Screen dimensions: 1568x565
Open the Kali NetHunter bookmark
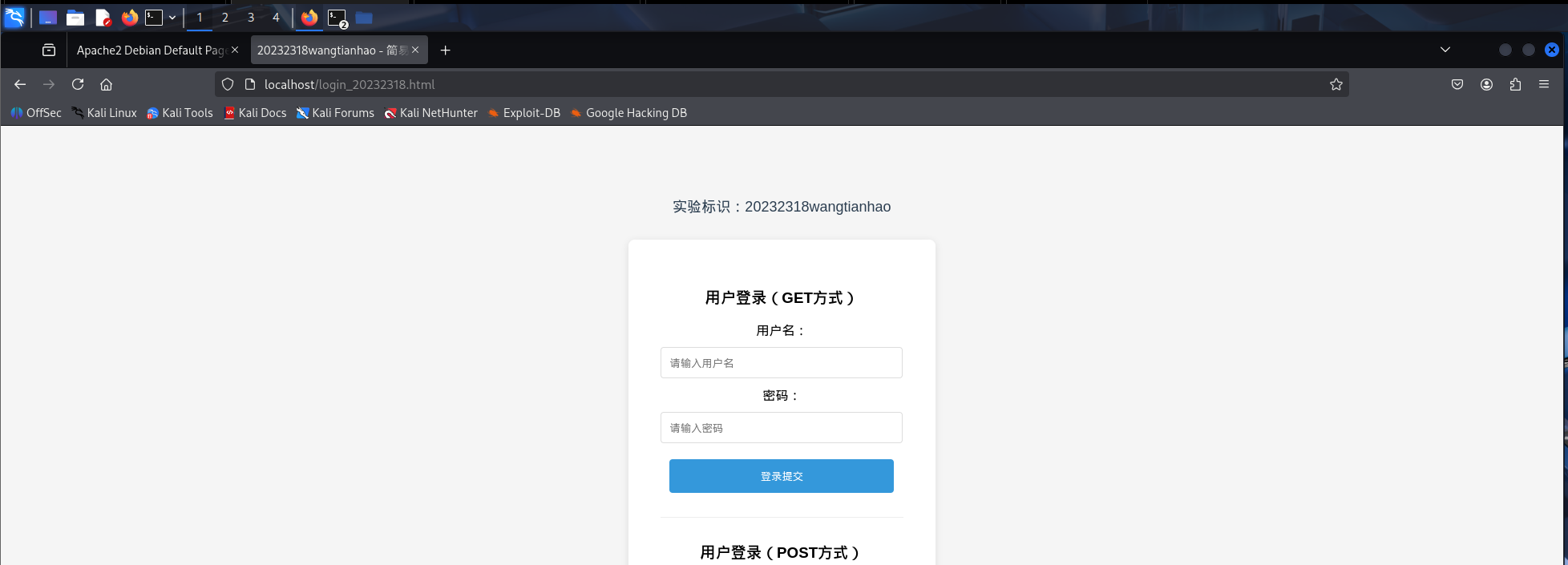430,113
